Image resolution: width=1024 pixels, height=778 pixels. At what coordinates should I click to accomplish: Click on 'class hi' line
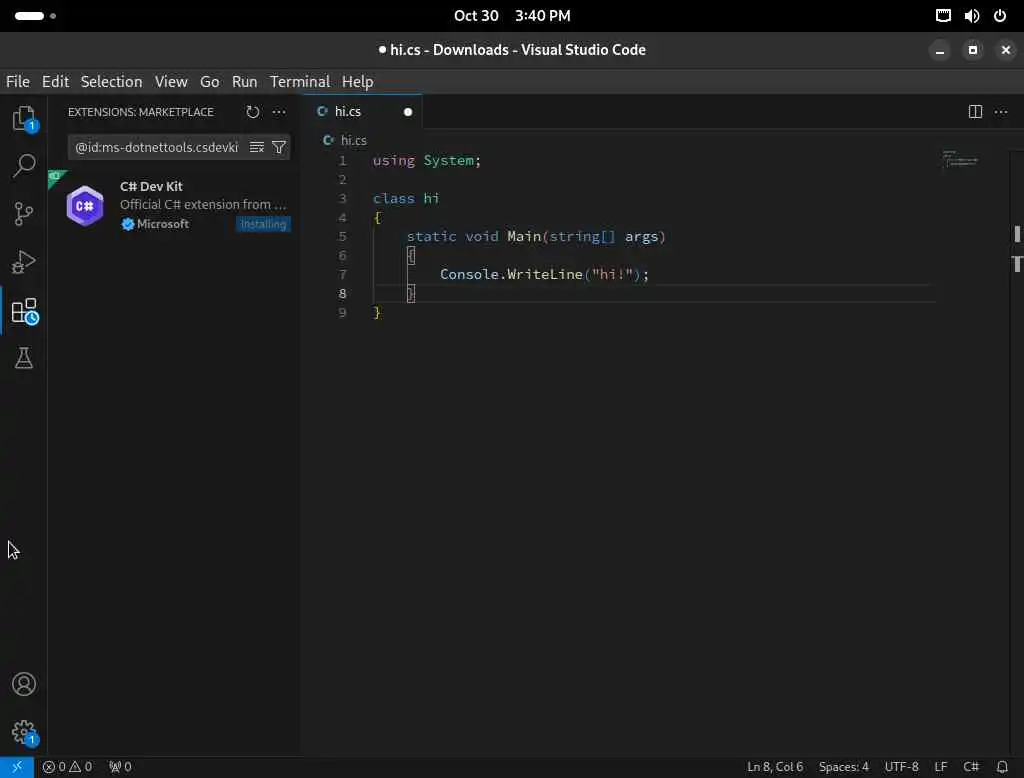coord(406,199)
